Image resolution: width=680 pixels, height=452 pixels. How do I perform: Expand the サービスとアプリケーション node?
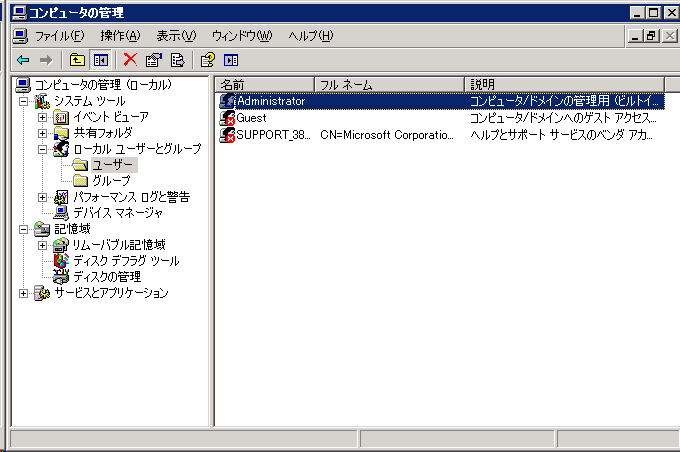pyautogui.click(x=23, y=294)
